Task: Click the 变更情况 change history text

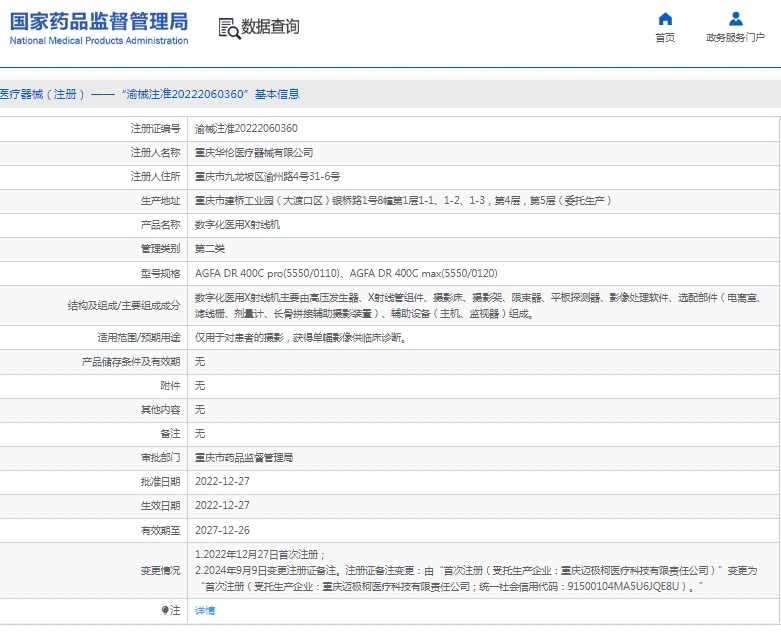Action: tap(476, 571)
